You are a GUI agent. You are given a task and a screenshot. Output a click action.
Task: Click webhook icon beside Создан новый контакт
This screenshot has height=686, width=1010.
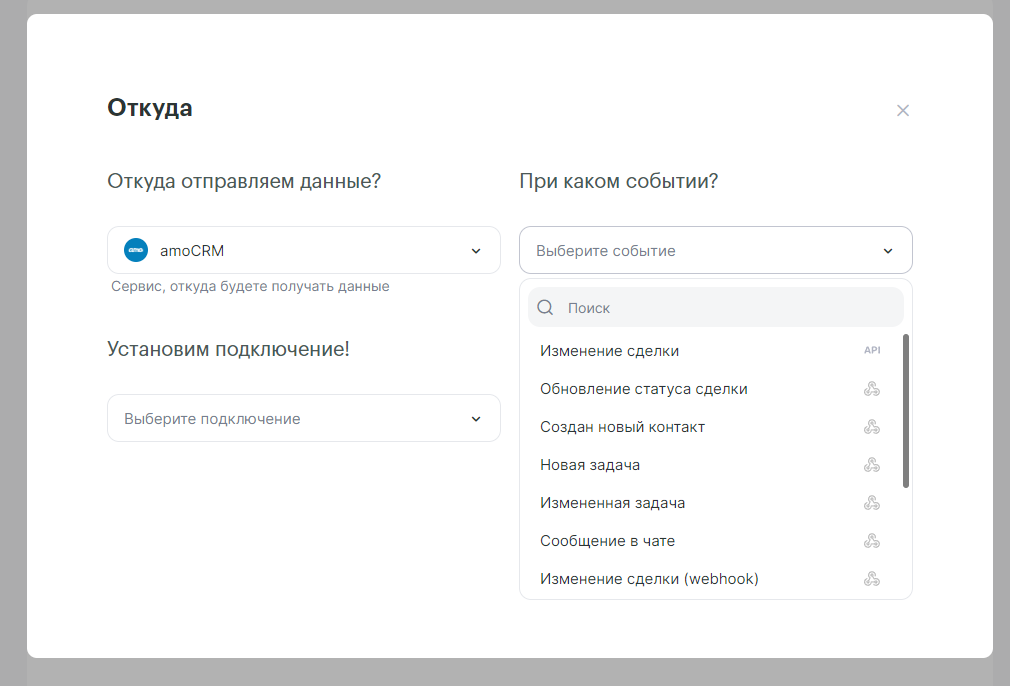872,427
